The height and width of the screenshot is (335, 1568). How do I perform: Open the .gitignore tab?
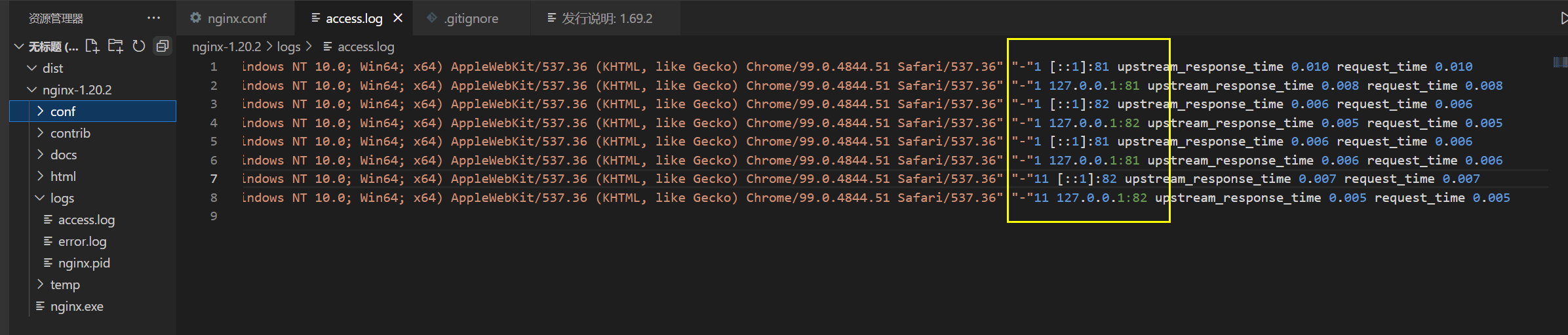click(x=471, y=18)
